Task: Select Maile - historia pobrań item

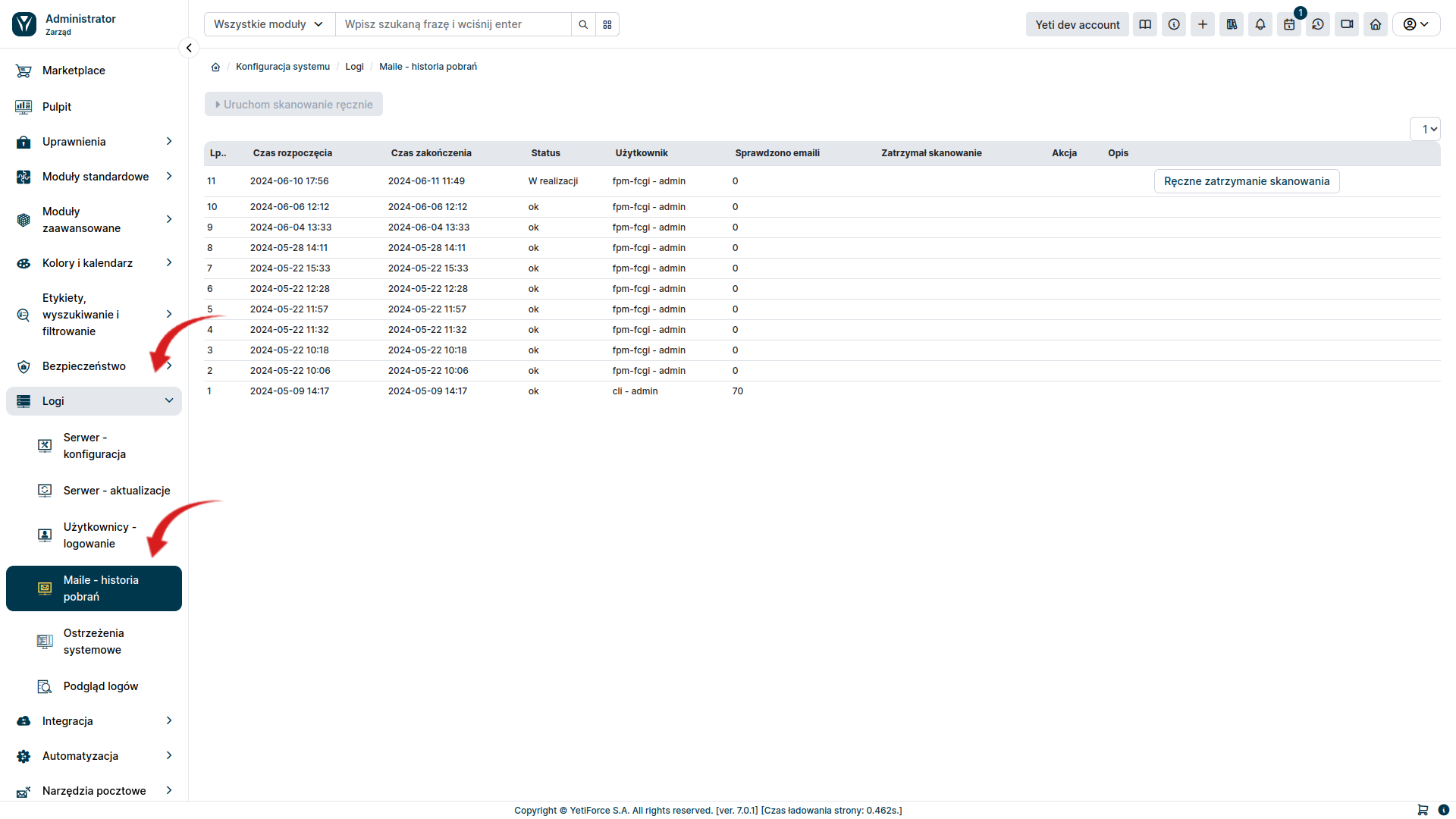Action: tap(94, 588)
